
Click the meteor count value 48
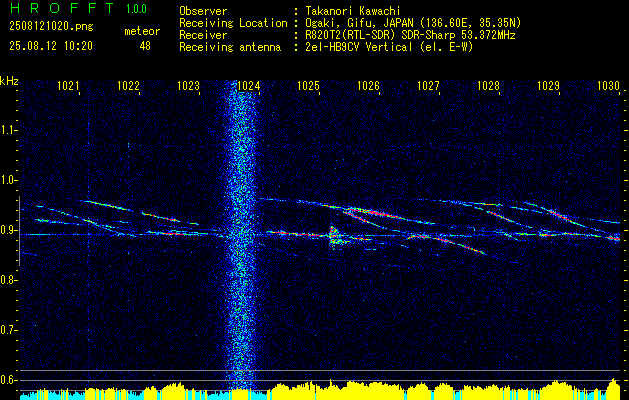[145, 46]
